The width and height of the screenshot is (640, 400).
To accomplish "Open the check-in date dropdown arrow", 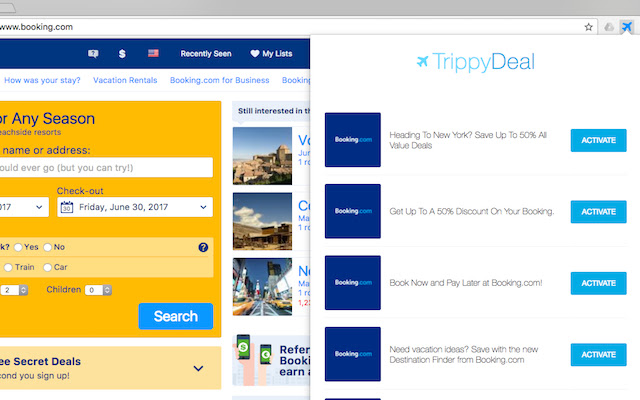I will click(39, 207).
